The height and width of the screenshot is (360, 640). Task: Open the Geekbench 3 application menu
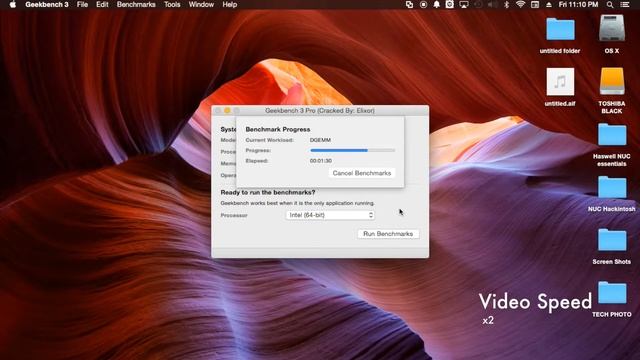47,4
